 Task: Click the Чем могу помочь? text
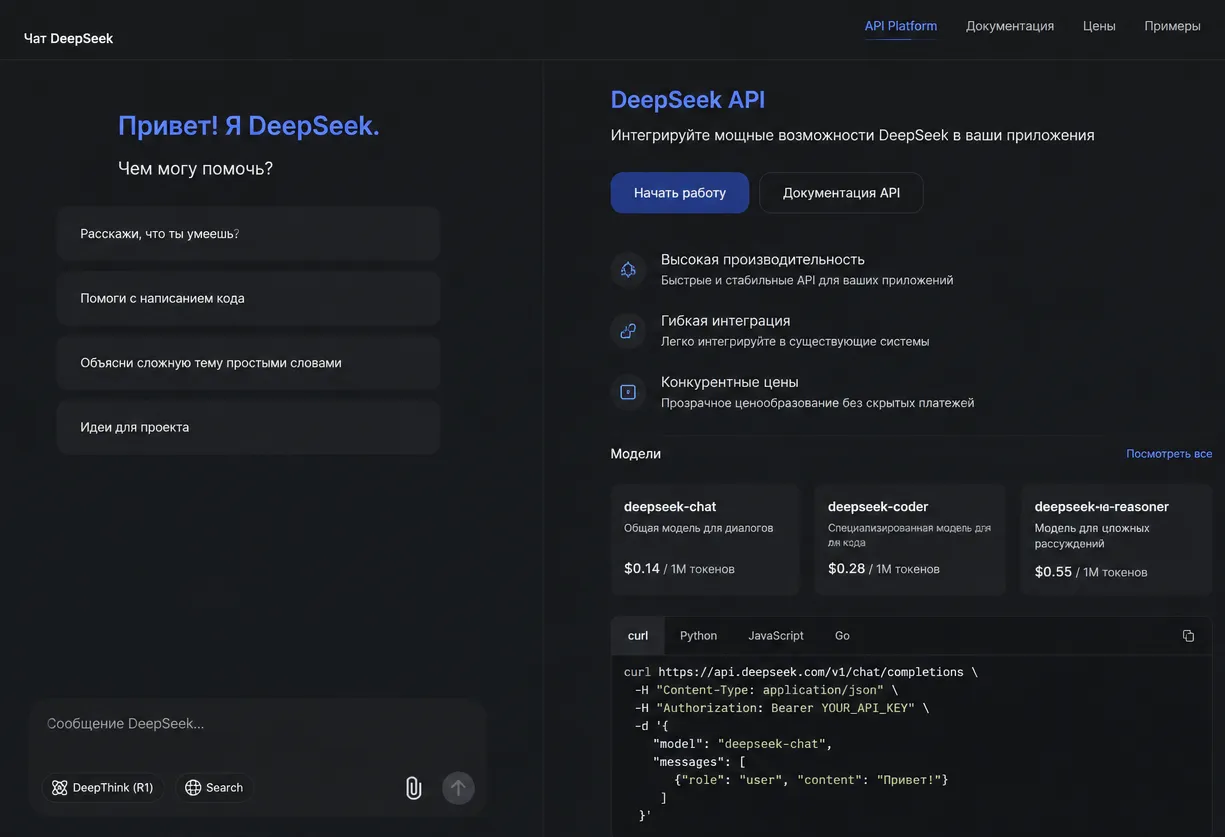click(x=196, y=168)
